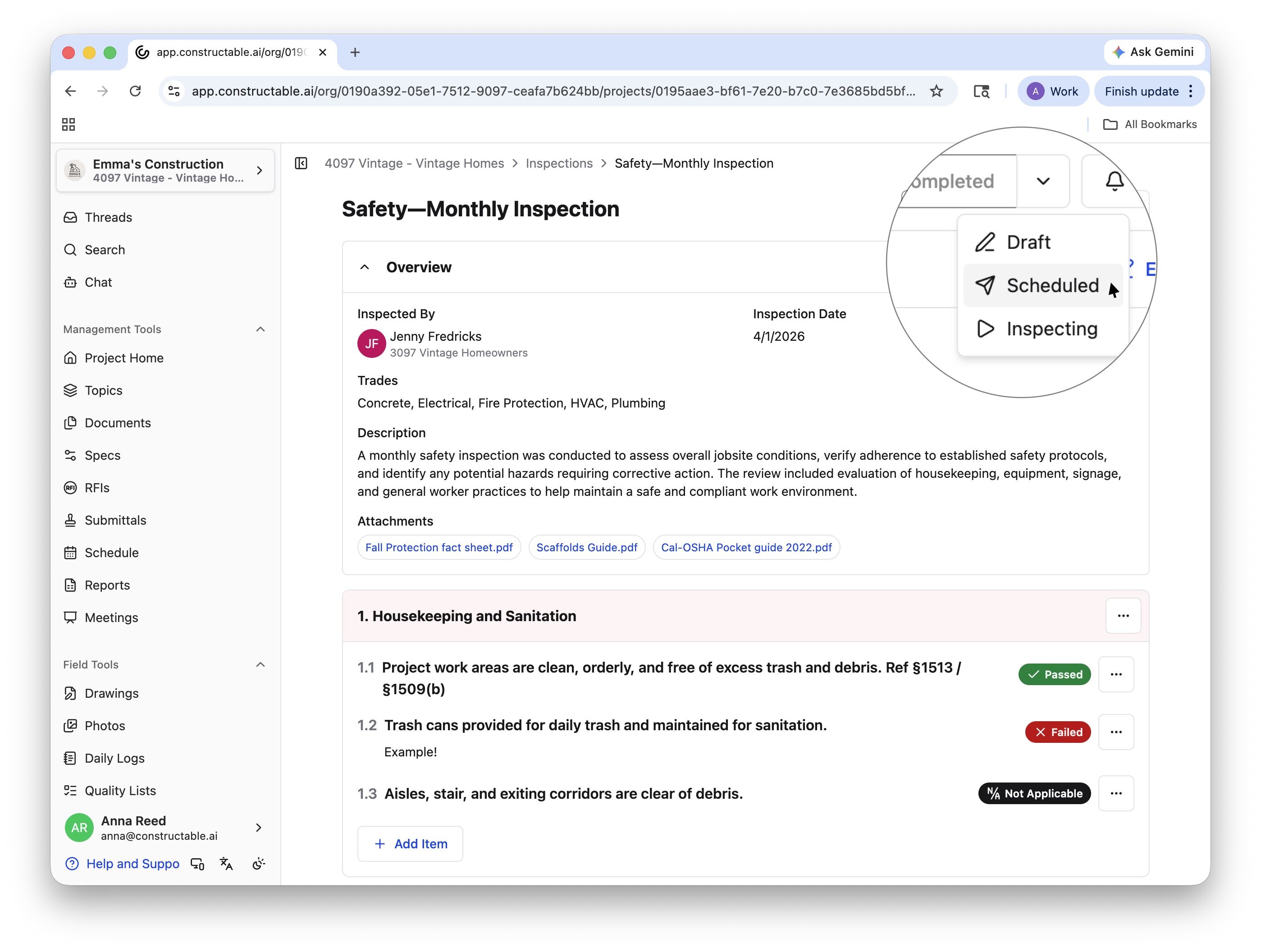The height and width of the screenshot is (952, 1261).
Task: Open the Meetings icon in sidebar
Action: (70, 618)
